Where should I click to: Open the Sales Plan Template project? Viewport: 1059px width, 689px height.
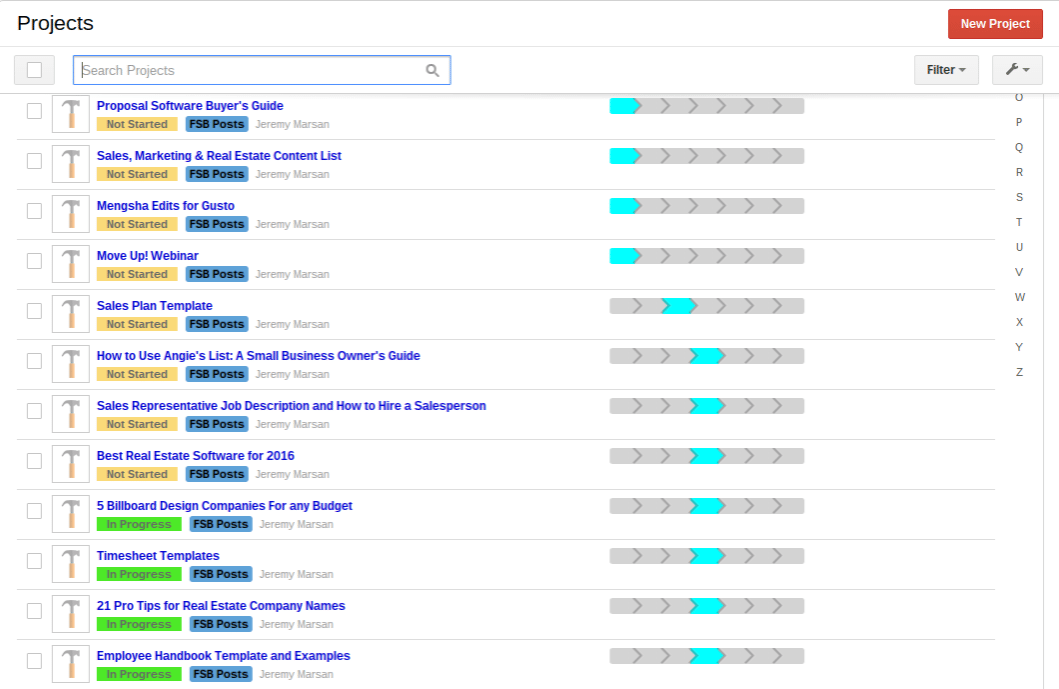tap(154, 305)
